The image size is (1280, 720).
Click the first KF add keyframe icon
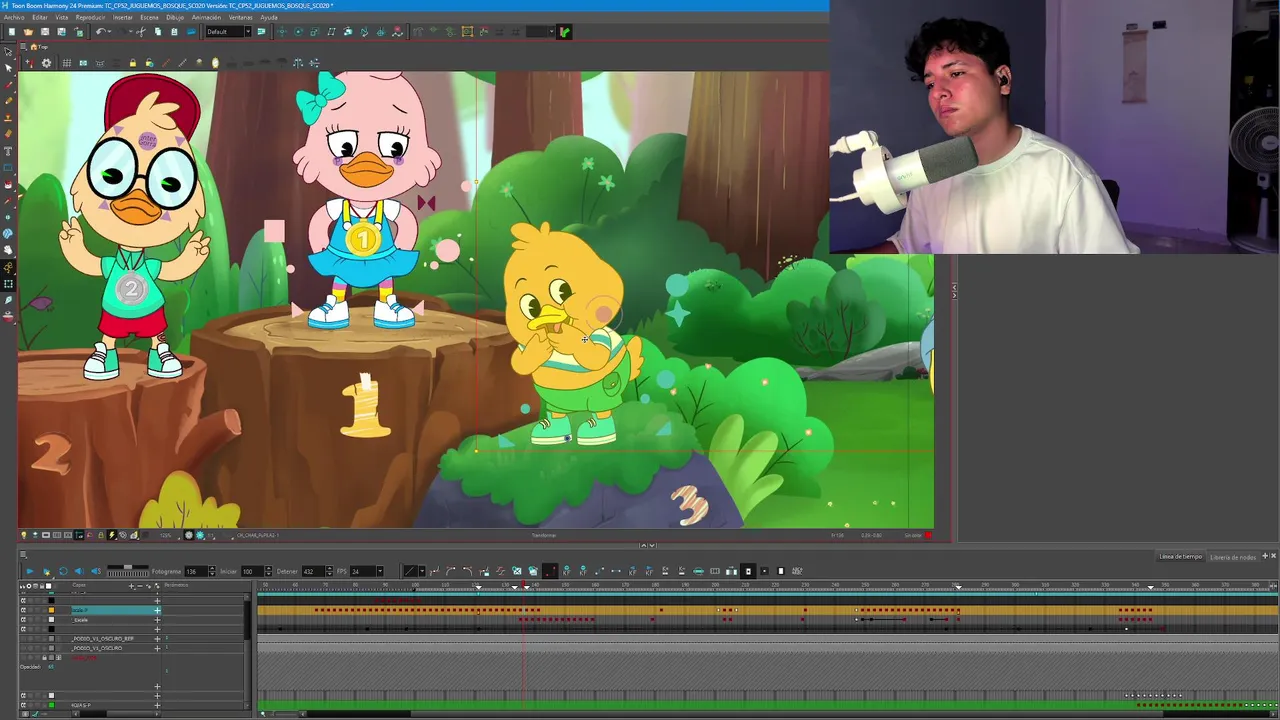[567, 571]
